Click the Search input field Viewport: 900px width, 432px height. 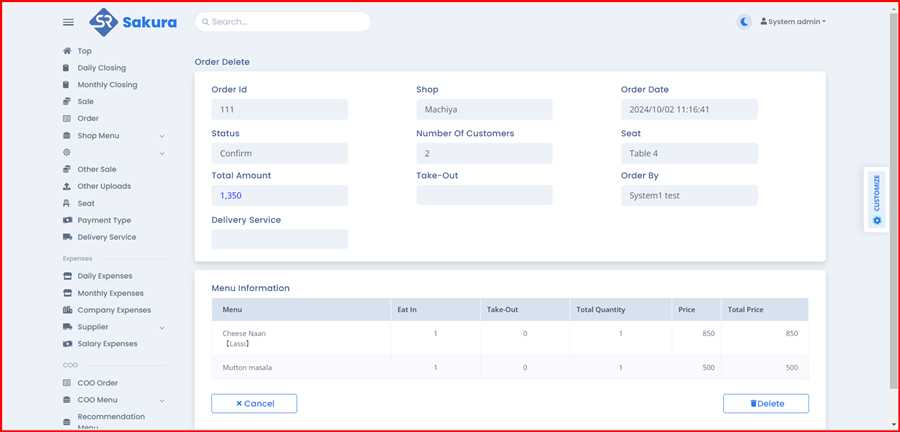pos(283,21)
